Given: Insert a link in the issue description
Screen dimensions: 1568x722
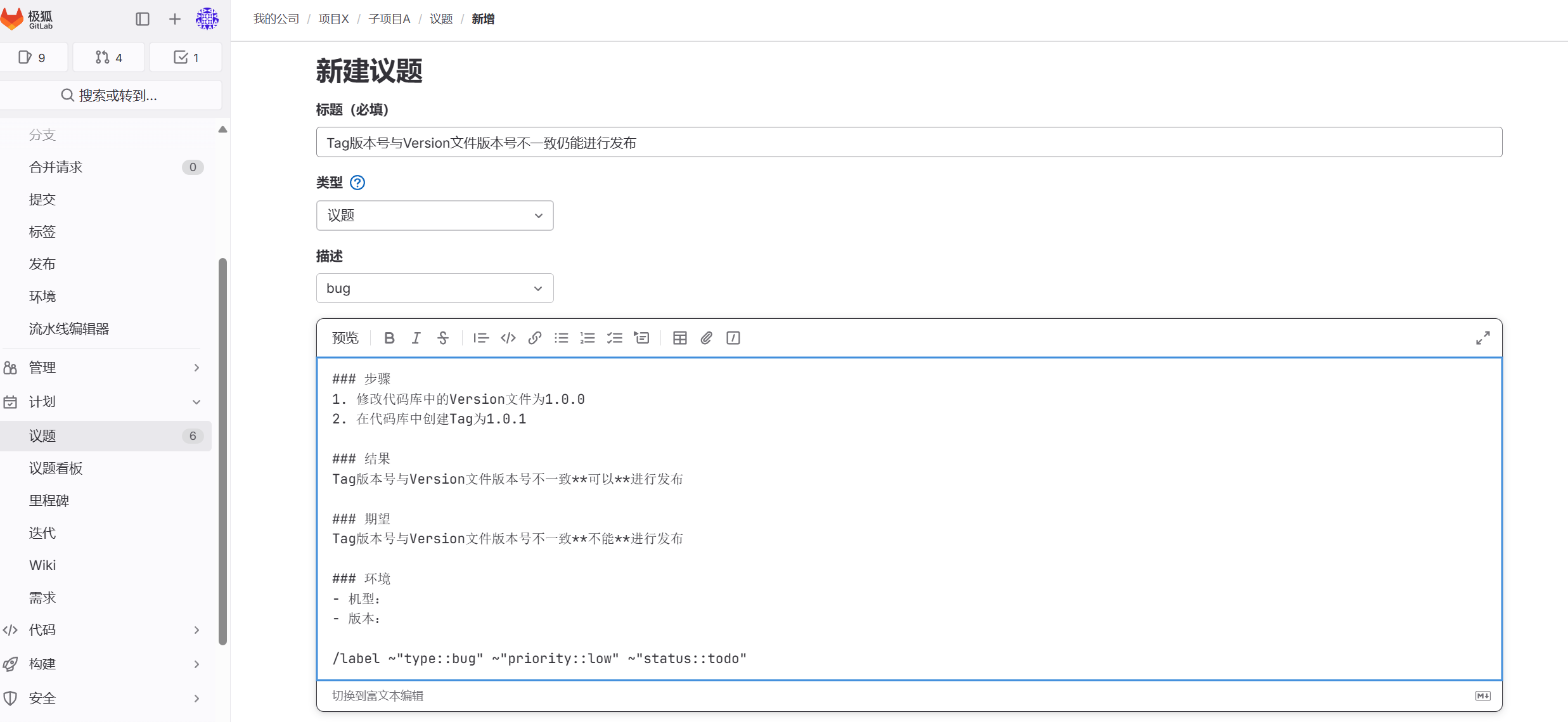Looking at the screenshot, I should pyautogui.click(x=534, y=338).
